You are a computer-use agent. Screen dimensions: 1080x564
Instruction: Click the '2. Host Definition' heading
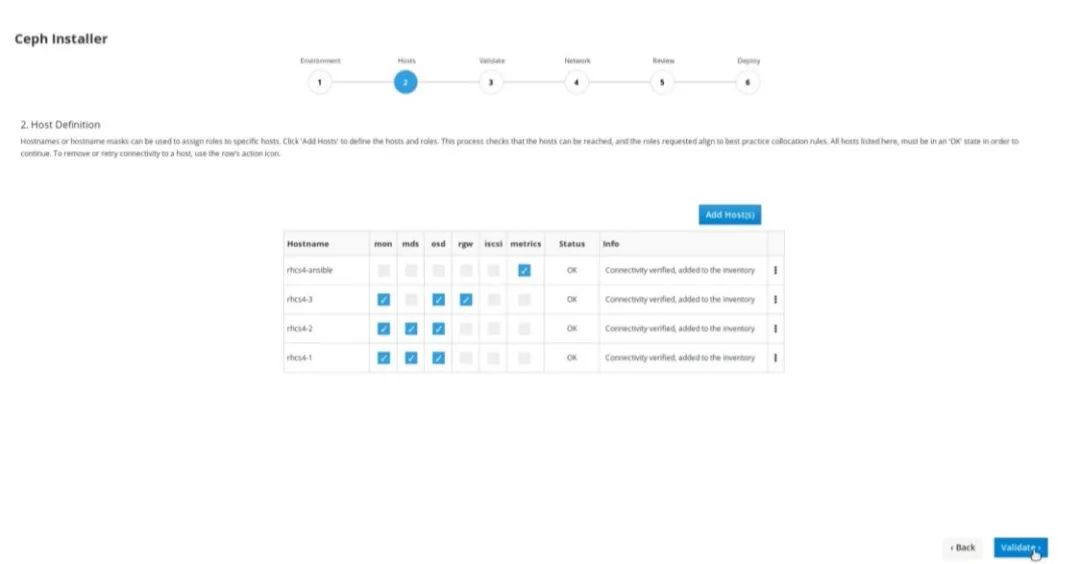pyautogui.click(x=61, y=125)
